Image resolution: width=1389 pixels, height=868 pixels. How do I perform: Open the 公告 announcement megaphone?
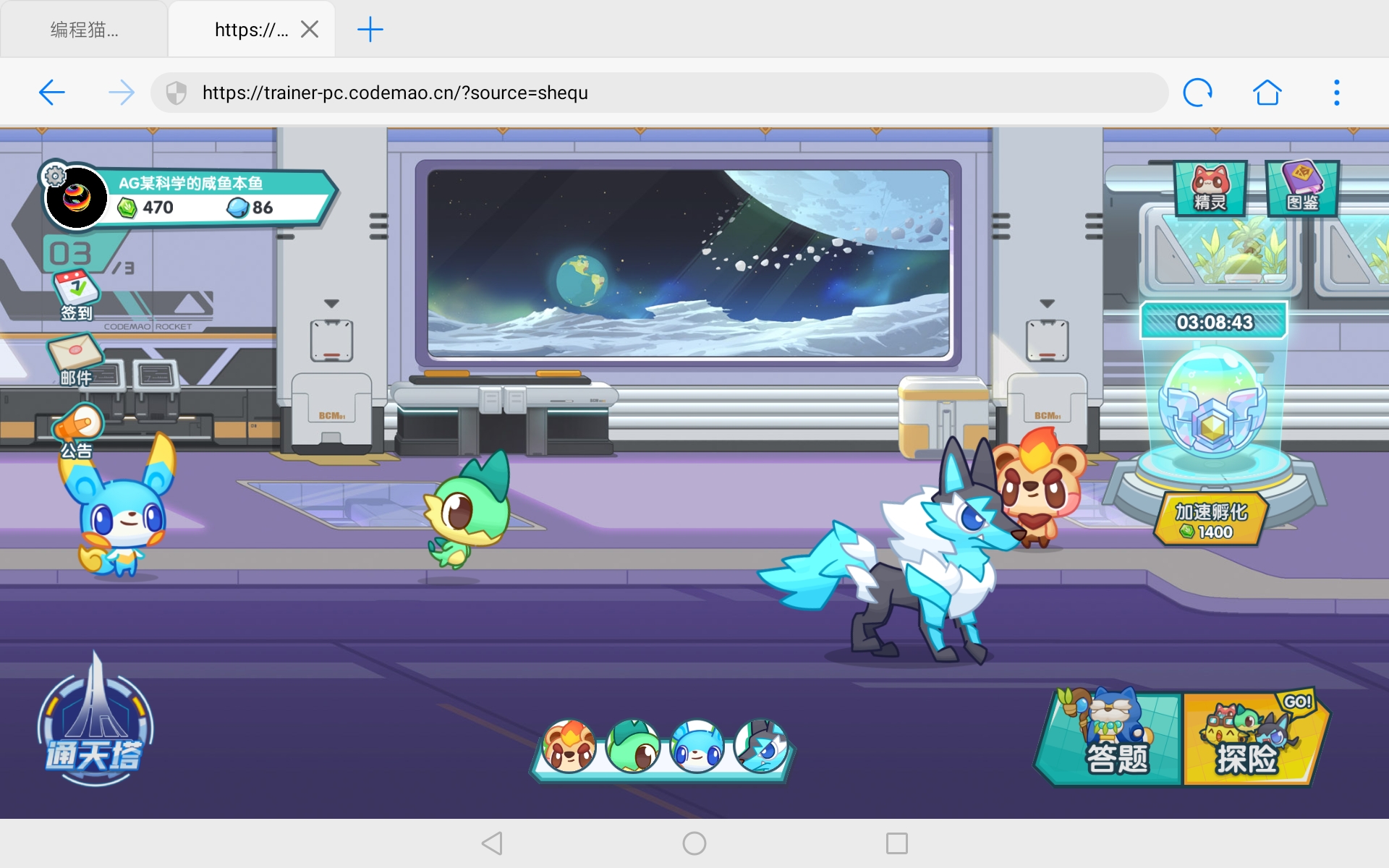(x=77, y=432)
